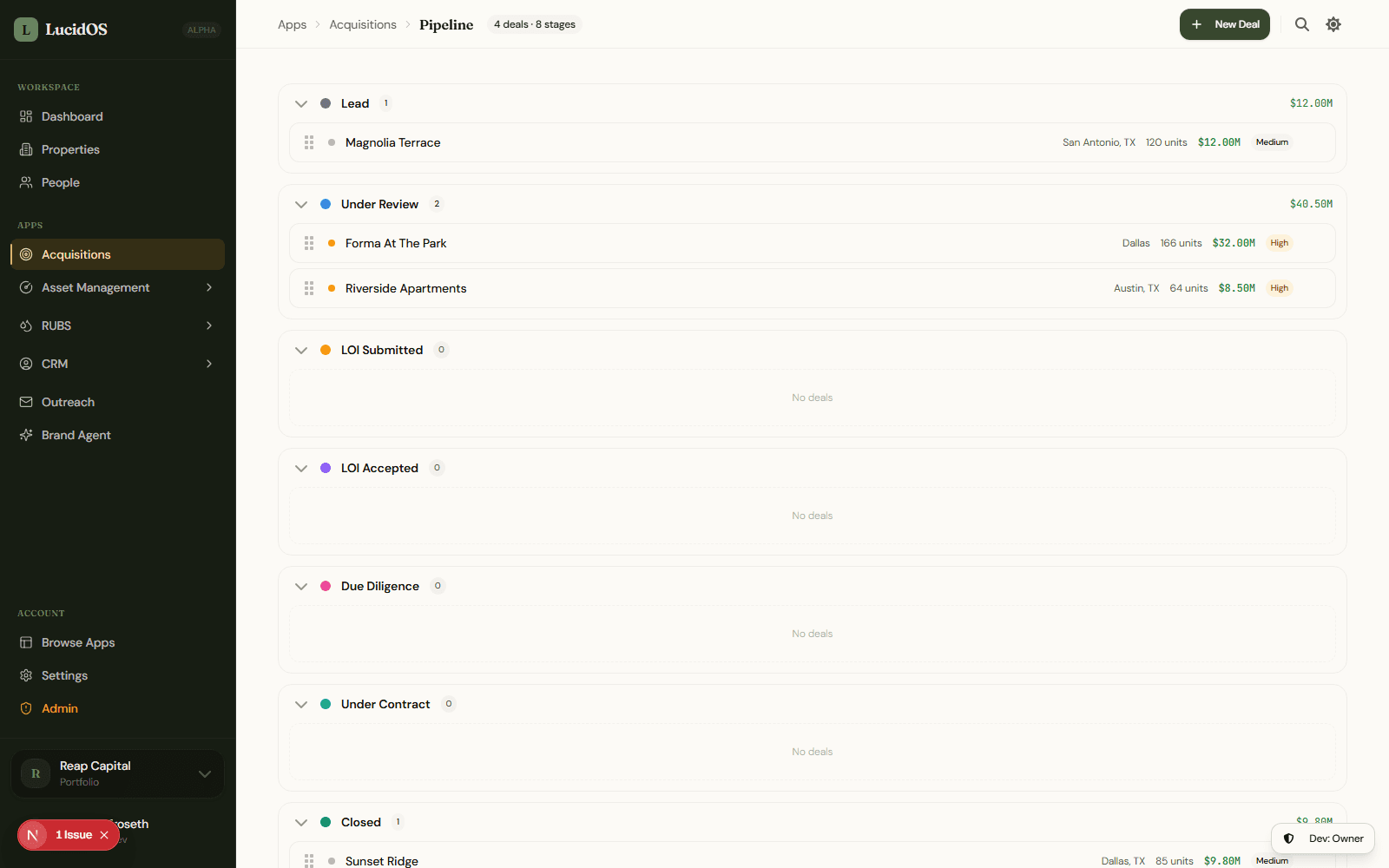Open the Sunset Ridge deal
1389x868 pixels.
[812, 855]
